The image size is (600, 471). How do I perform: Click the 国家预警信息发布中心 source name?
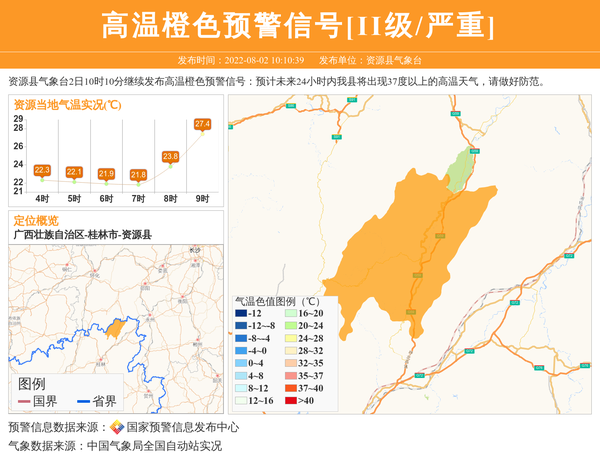tap(183, 427)
